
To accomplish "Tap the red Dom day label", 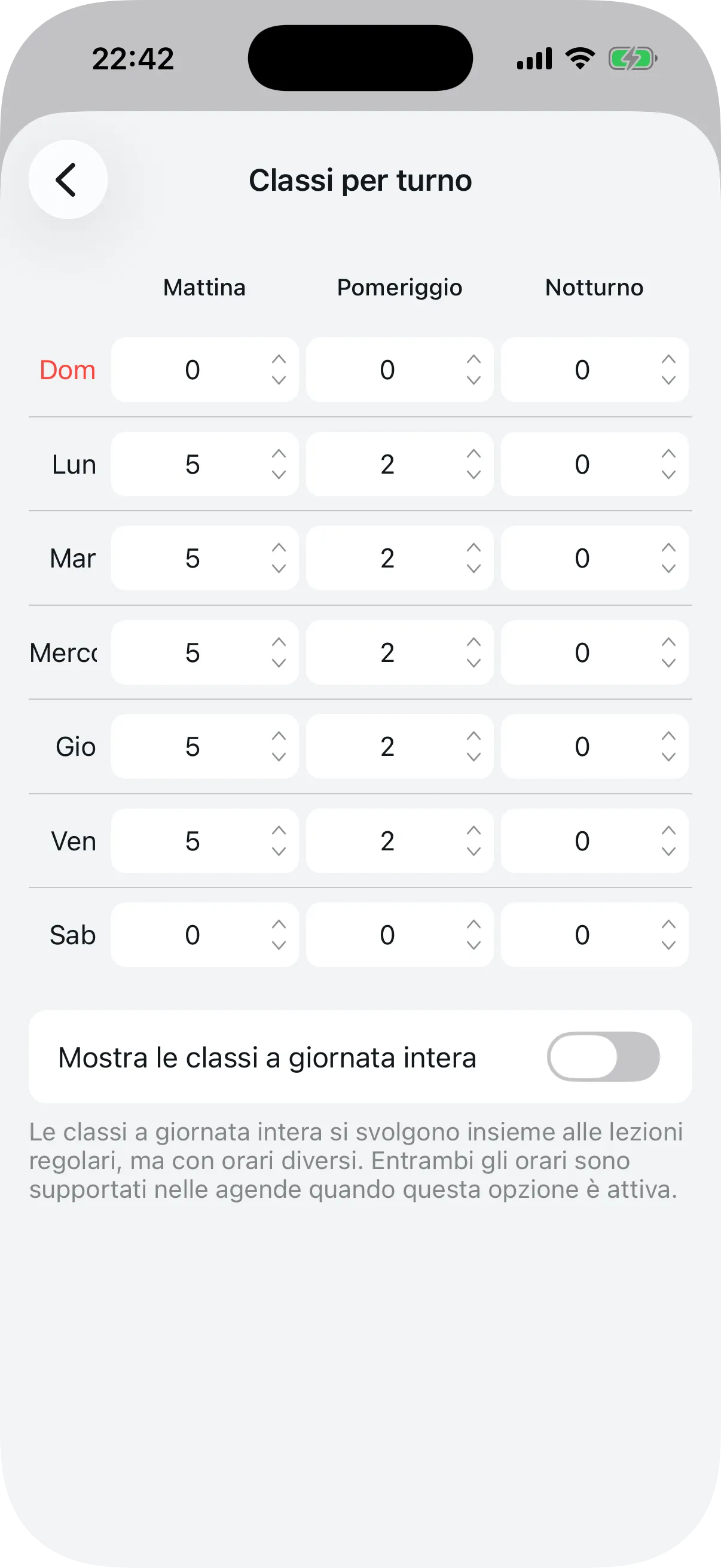I will click(68, 370).
